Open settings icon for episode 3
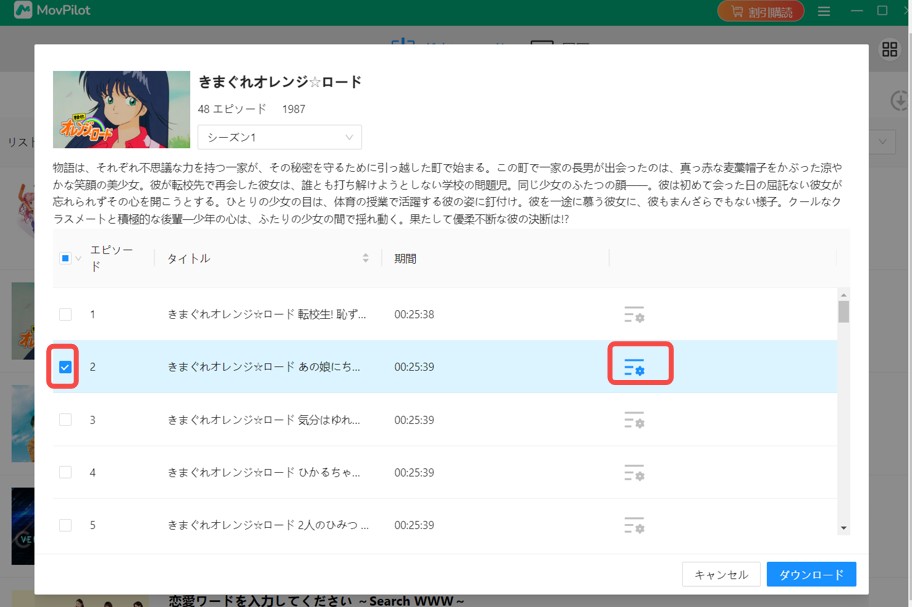The height and width of the screenshot is (607, 912). click(x=634, y=420)
